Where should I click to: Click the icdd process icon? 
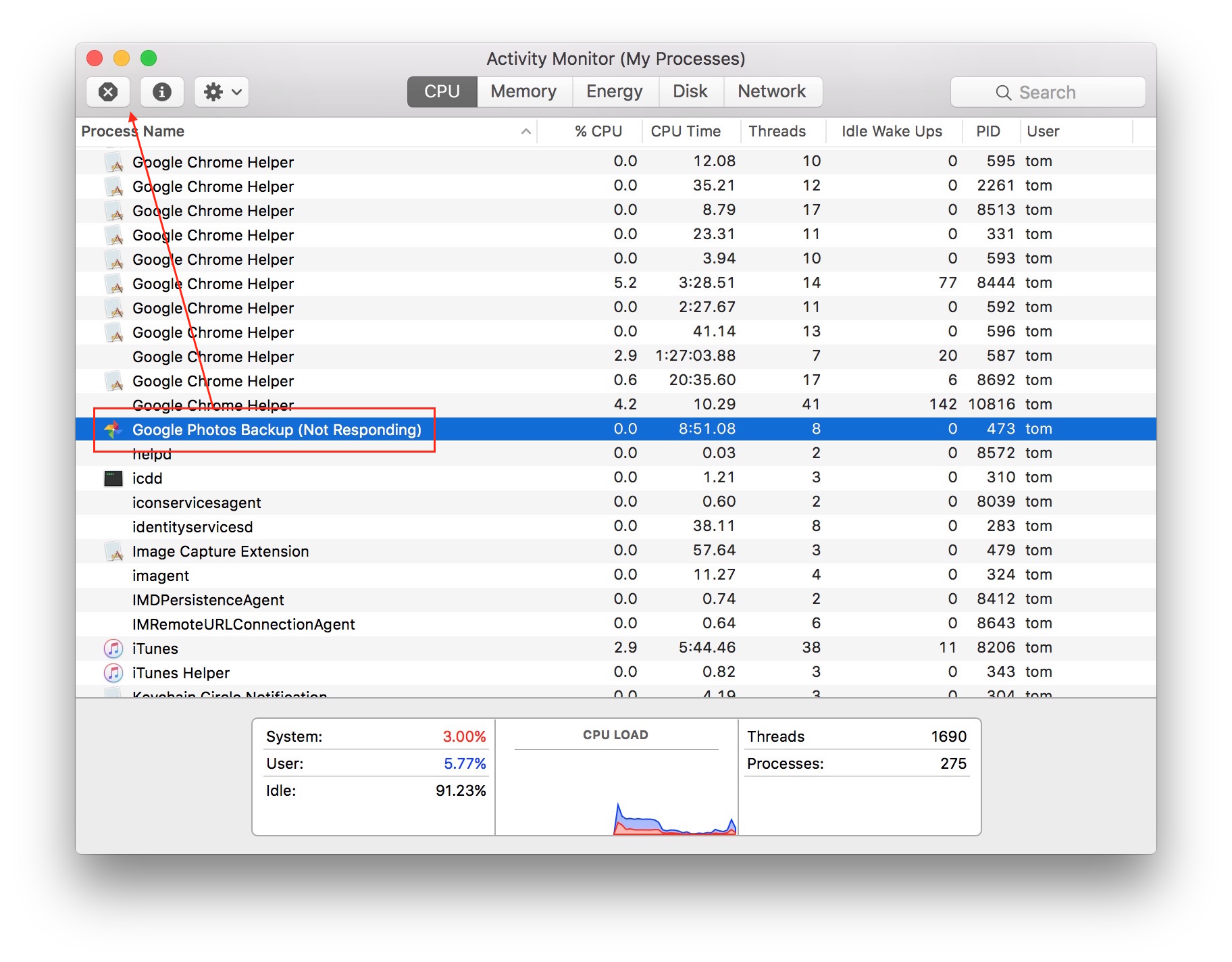[111, 478]
